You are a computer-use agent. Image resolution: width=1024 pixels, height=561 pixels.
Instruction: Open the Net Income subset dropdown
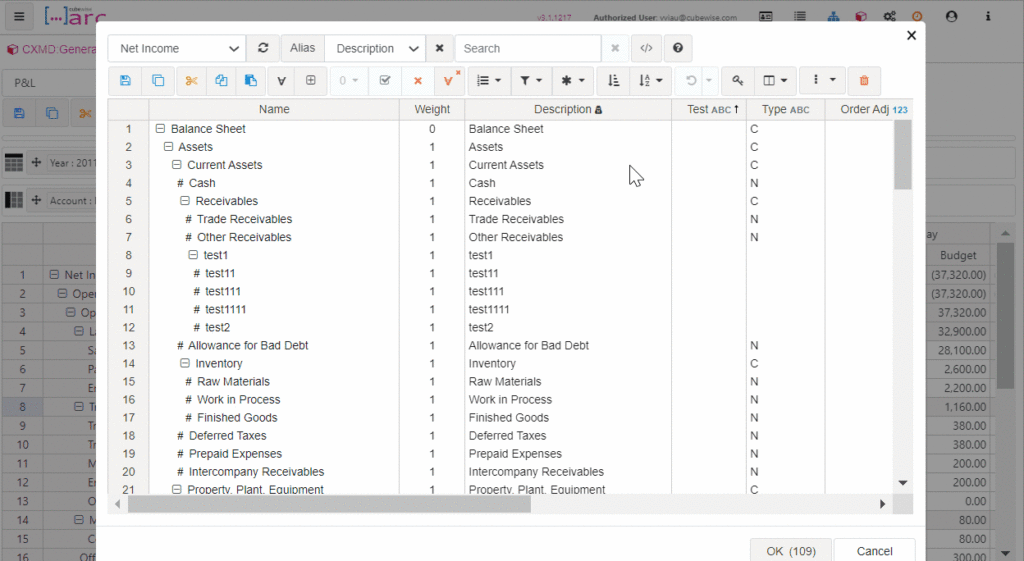[176, 48]
